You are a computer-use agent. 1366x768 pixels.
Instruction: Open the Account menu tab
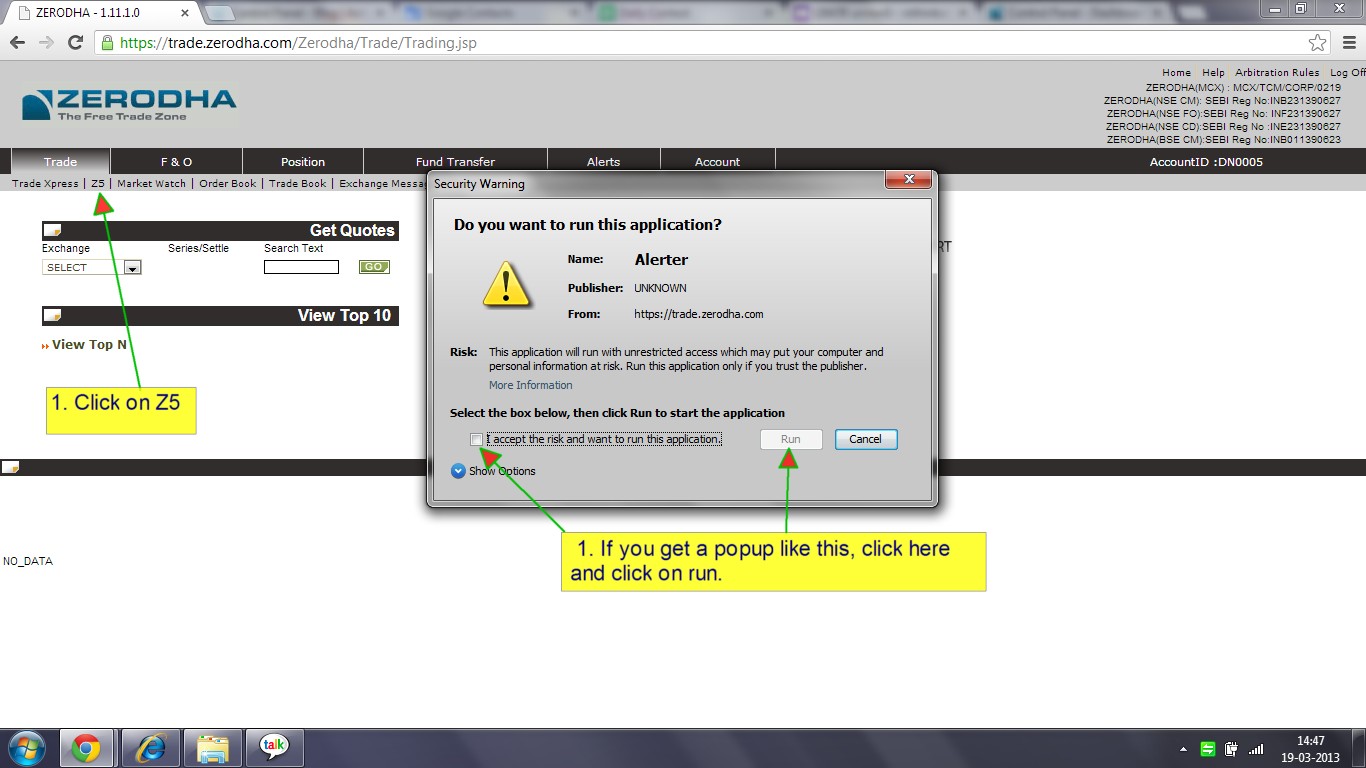pos(718,162)
